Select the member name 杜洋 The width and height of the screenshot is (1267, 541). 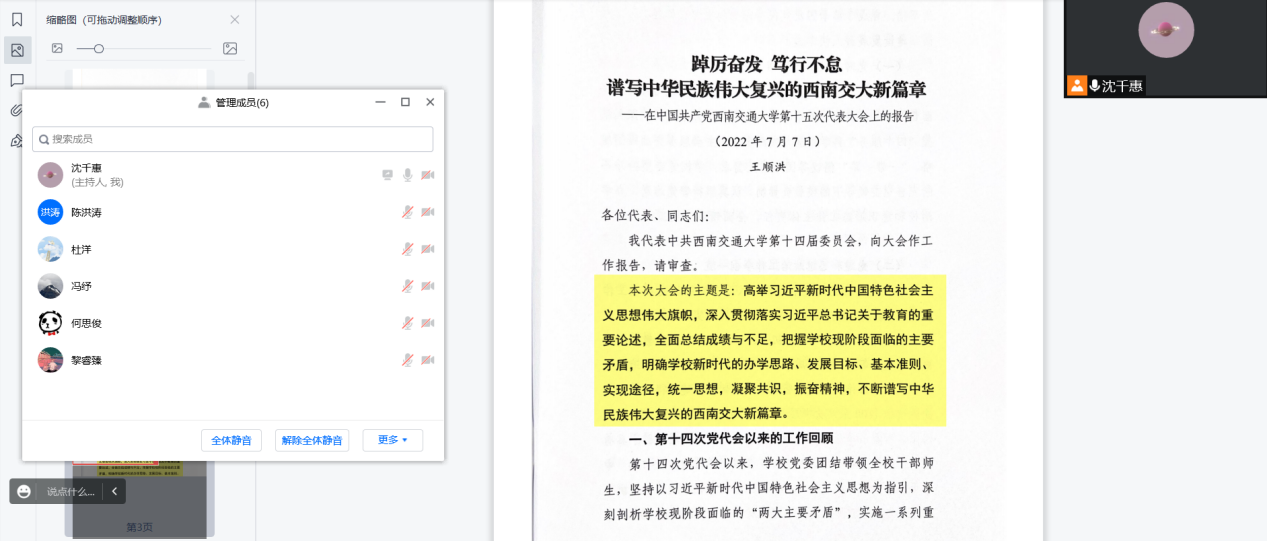81,249
